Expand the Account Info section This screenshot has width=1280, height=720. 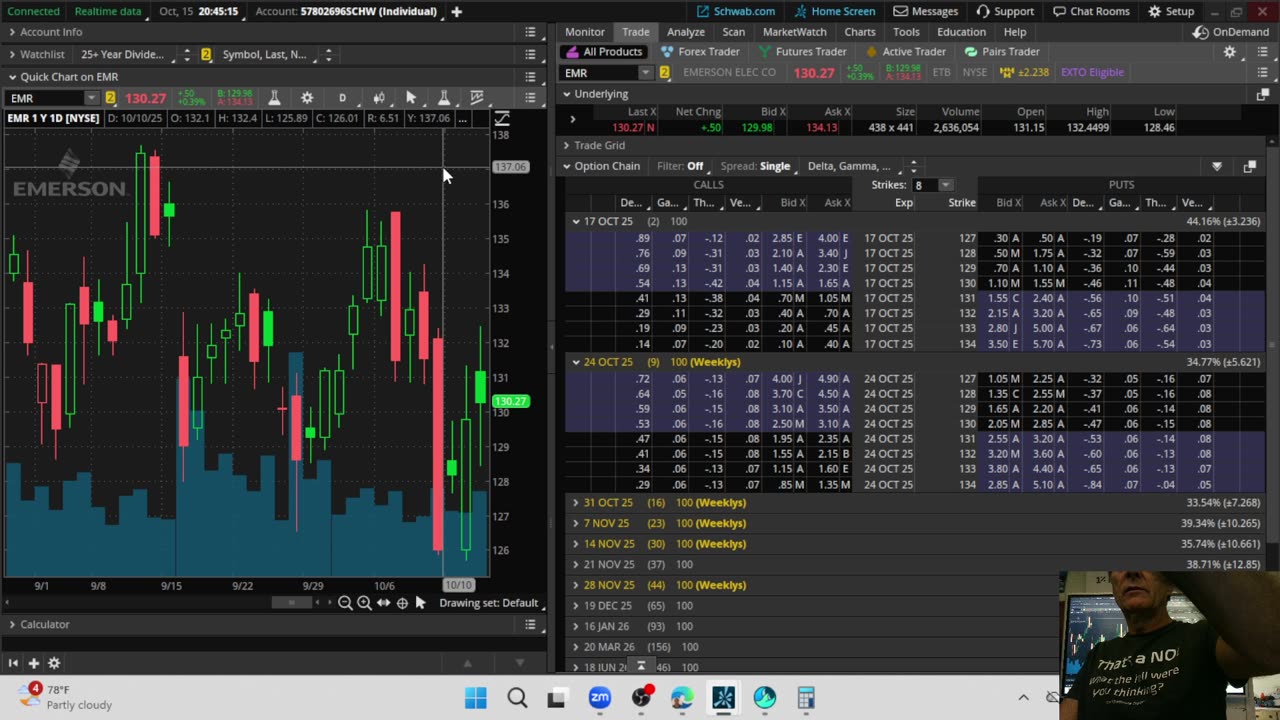[12, 32]
